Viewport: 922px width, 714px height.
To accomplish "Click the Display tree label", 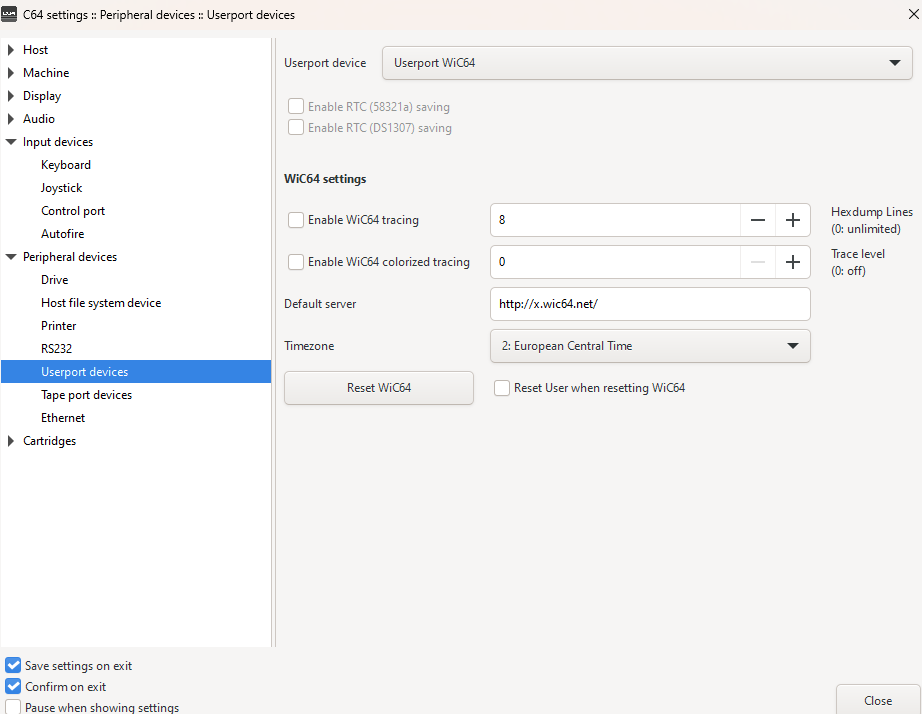I will (x=42, y=96).
